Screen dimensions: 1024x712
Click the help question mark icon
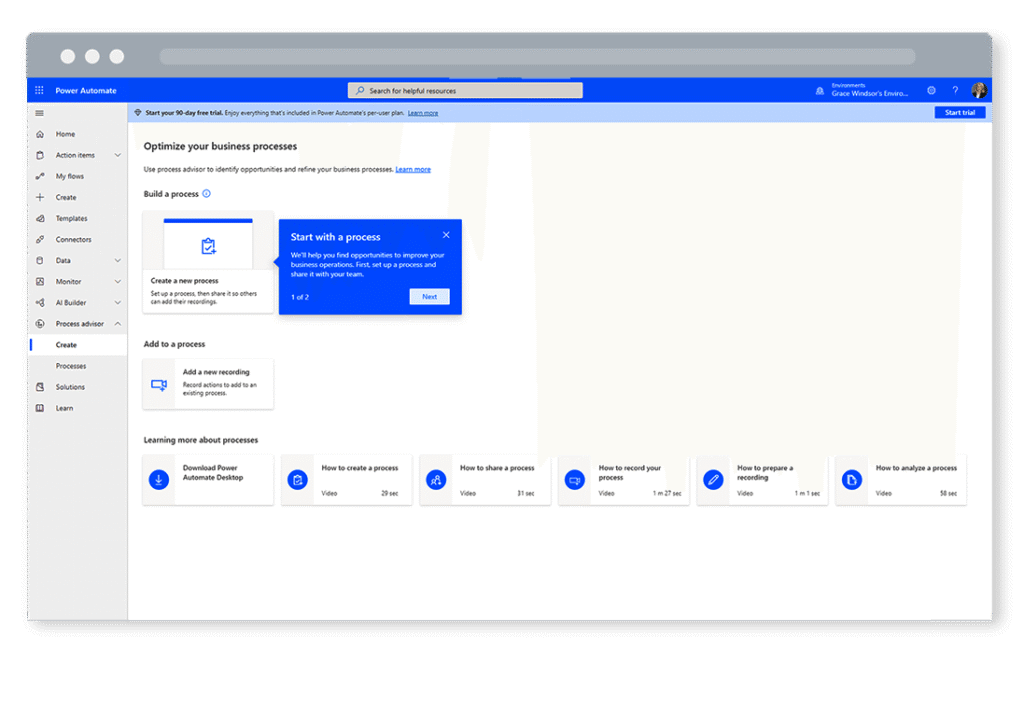click(x=955, y=91)
